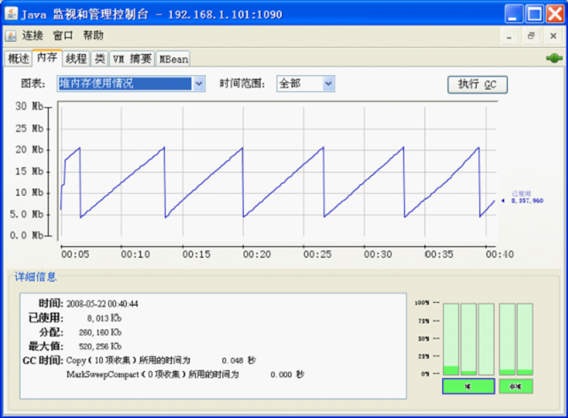568x418 pixels.
Task: Open the 窗口 menu
Action: (63, 35)
